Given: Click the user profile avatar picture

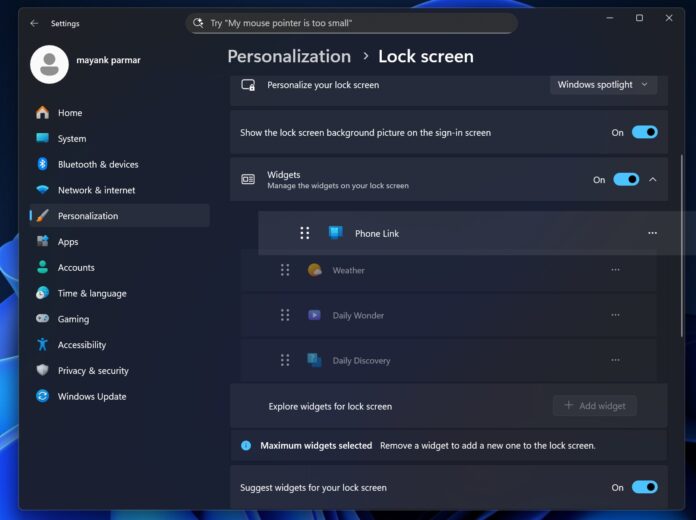Looking at the screenshot, I should coord(49,64).
